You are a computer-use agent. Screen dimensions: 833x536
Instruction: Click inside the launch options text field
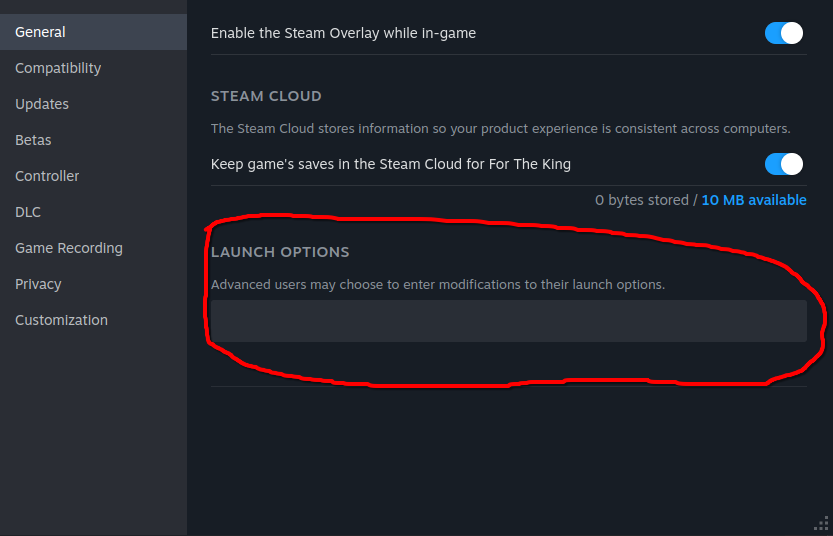tap(508, 321)
